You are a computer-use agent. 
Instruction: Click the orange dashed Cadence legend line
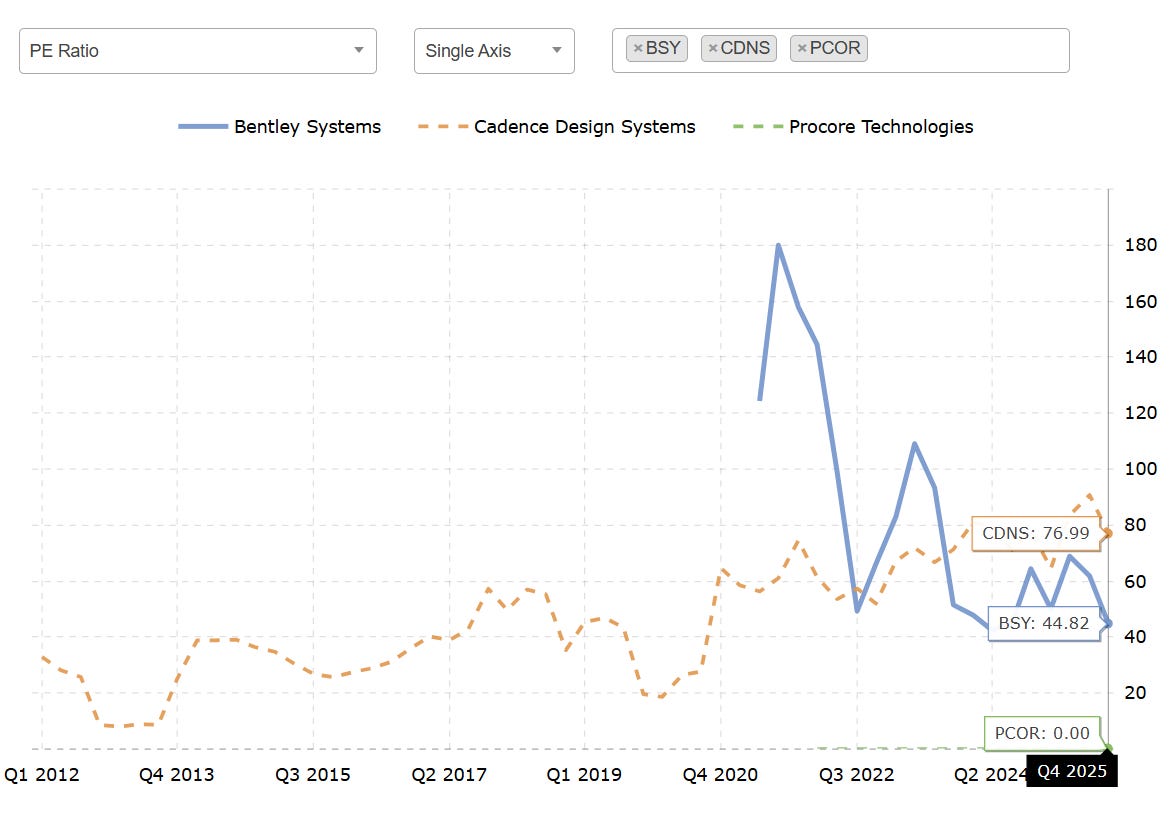[x=443, y=127]
